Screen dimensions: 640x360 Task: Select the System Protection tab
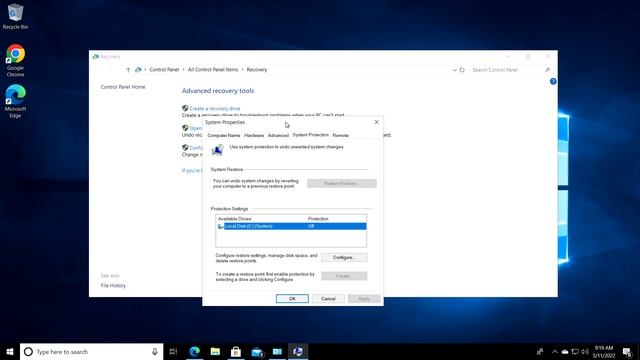pyautogui.click(x=310, y=135)
